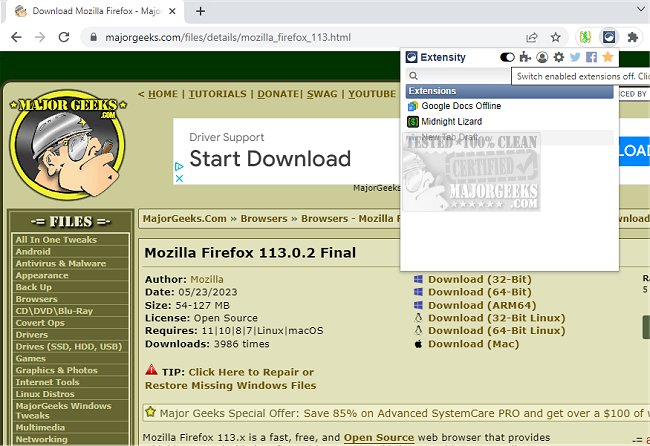
Task: Open Extensity options gear icon
Action: 558,57
